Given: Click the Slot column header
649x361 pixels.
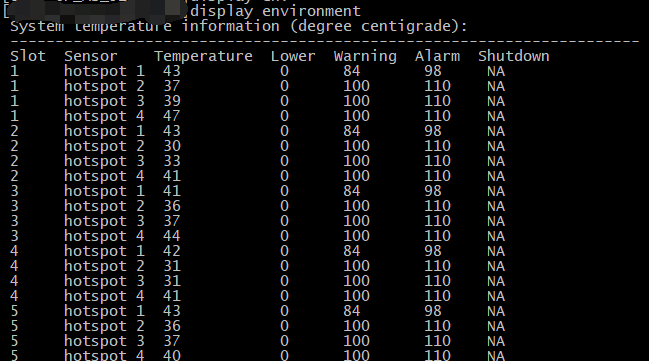Looking at the screenshot, I should pyautogui.click(x=28, y=56).
